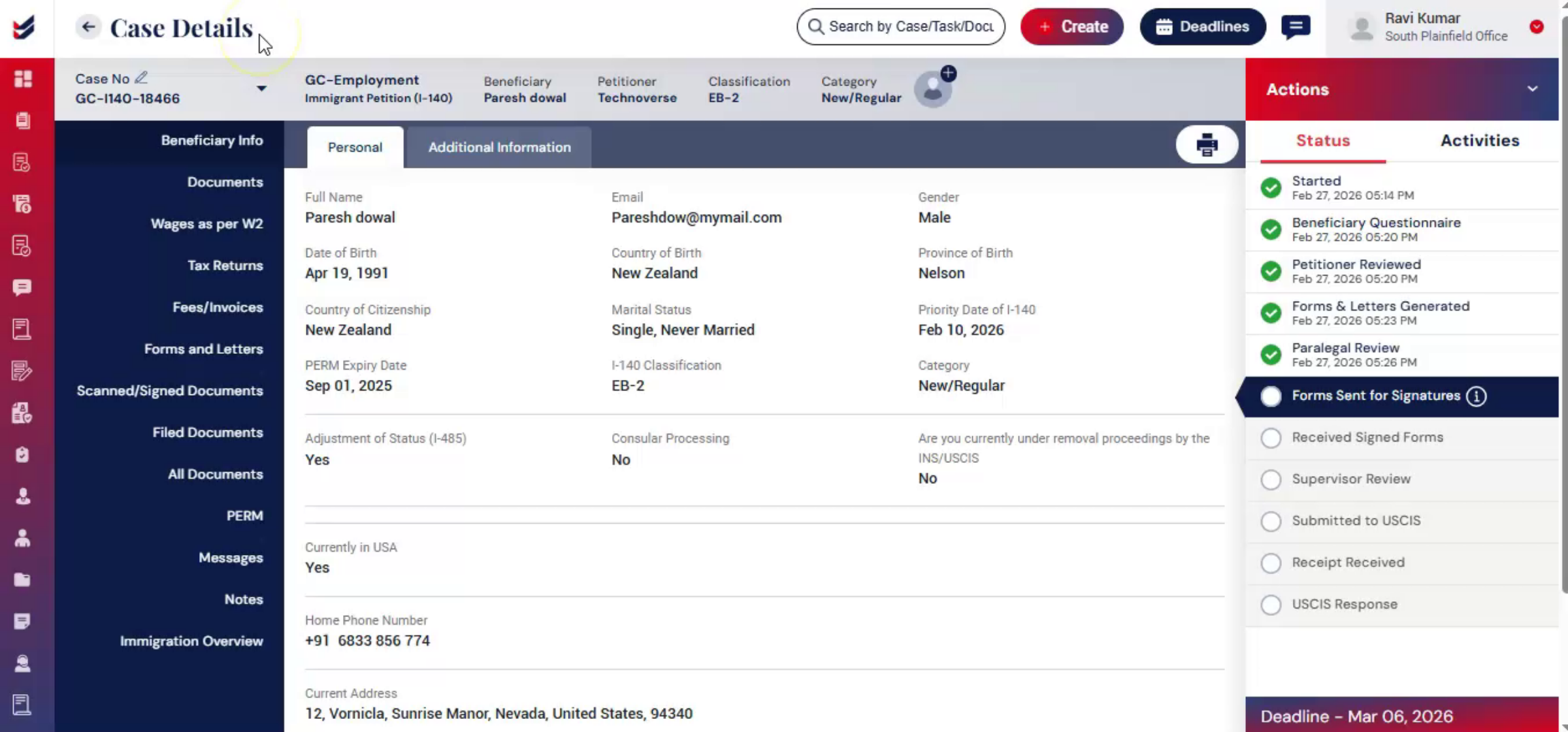Show info for Forms Sent for Signatures
The image size is (1568, 732).
click(1477, 396)
